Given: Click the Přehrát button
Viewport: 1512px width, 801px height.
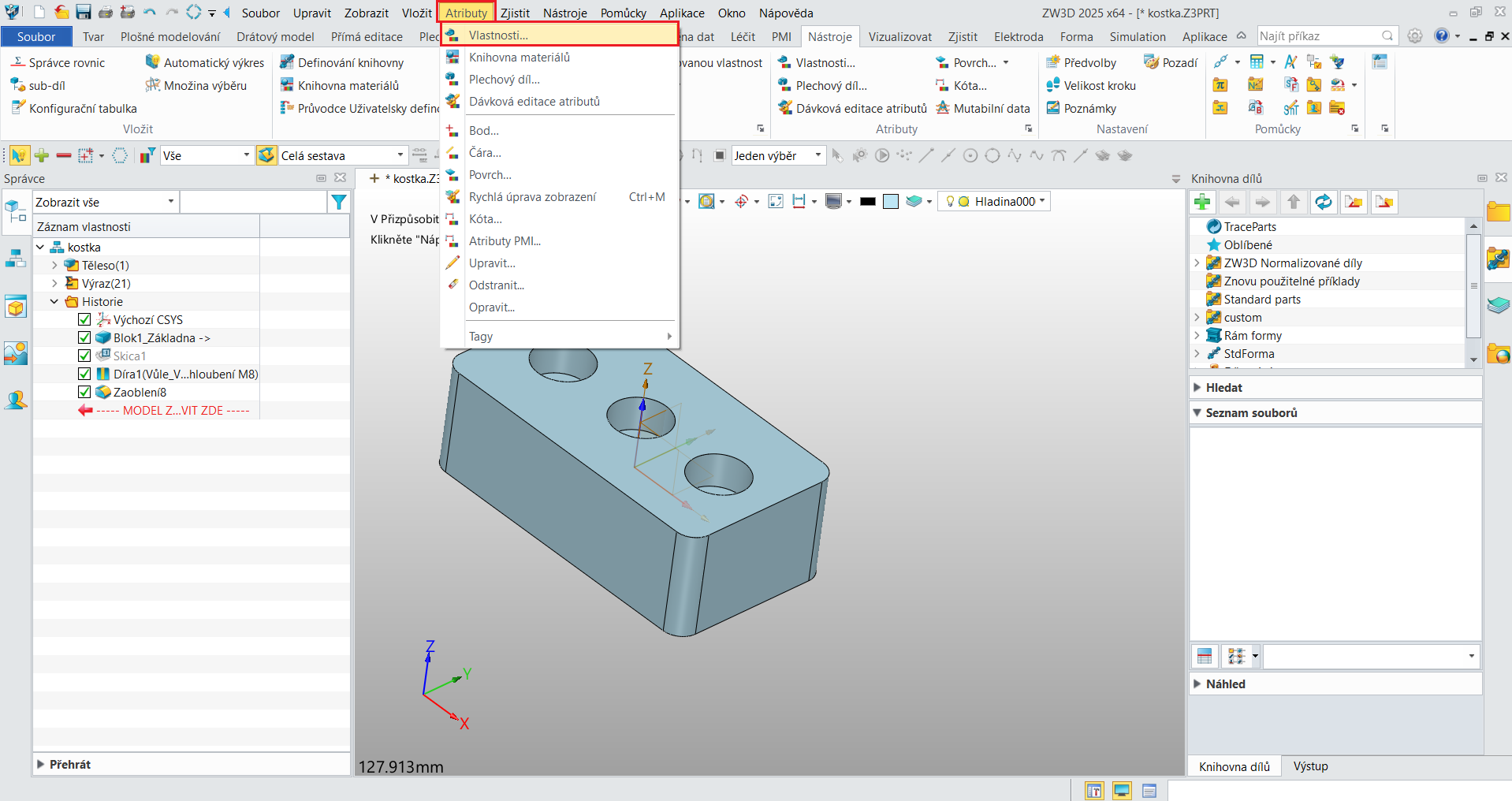Looking at the screenshot, I should tap(69, 763).
